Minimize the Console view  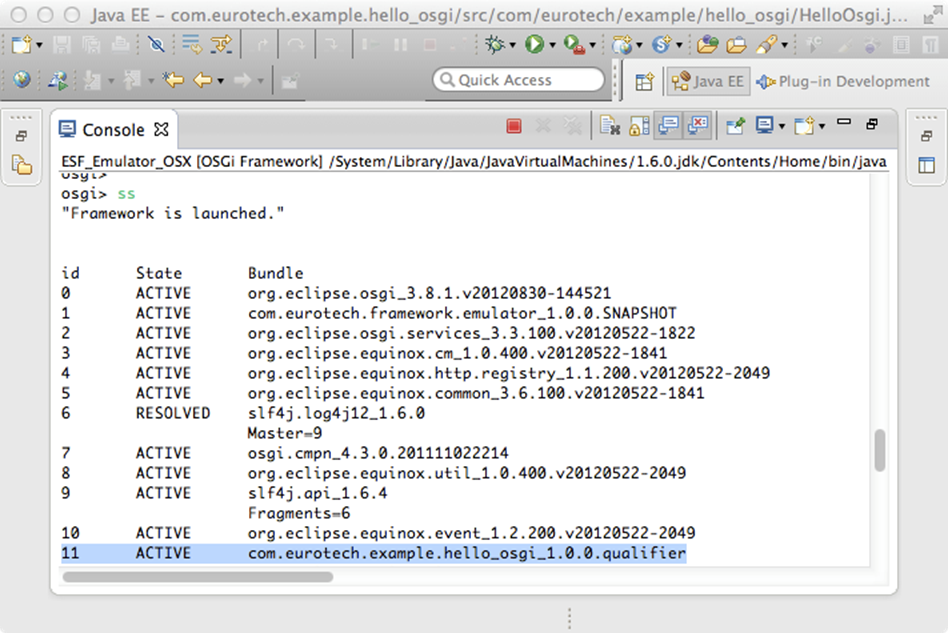[x=844, y=122]
